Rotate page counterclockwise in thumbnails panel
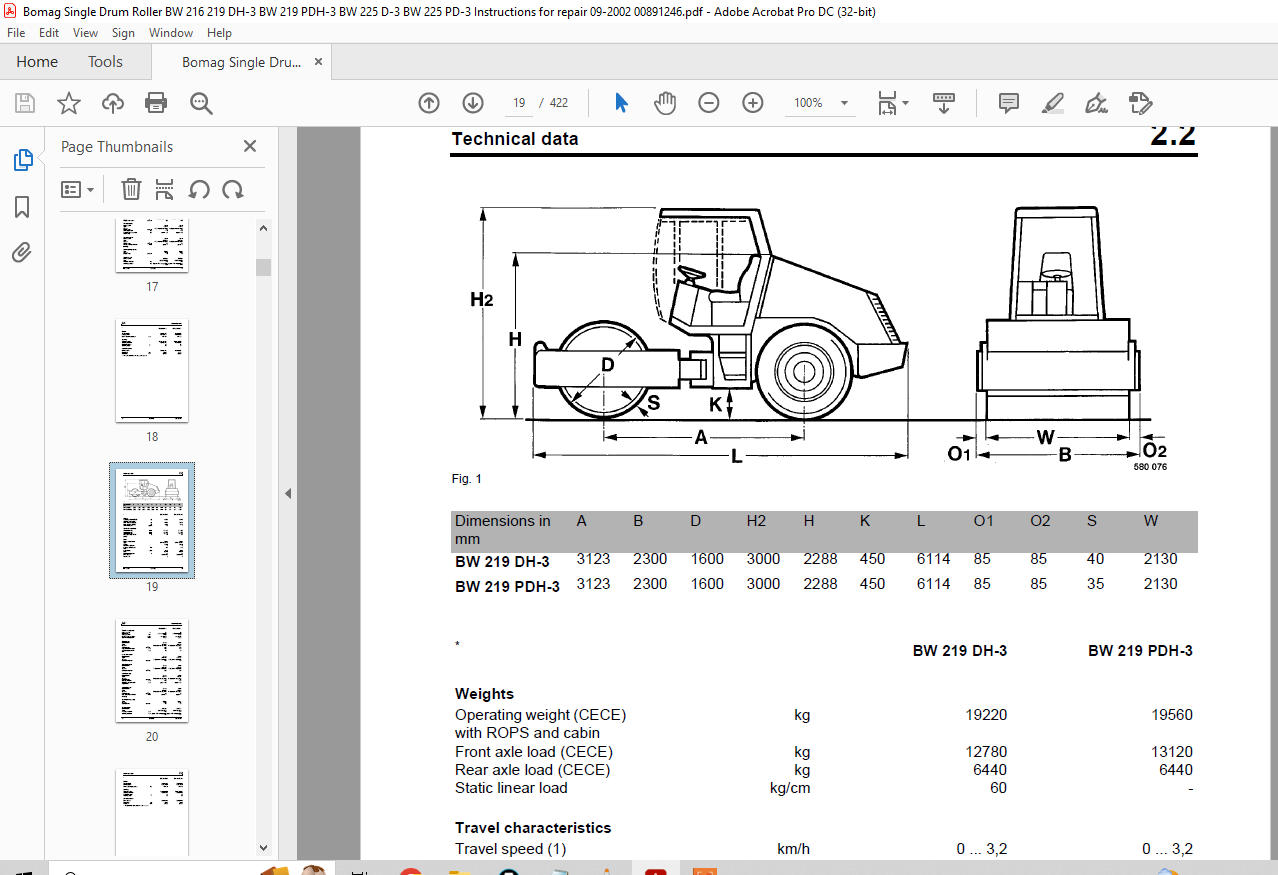1278x875 pixels. [x=199, y=189]
